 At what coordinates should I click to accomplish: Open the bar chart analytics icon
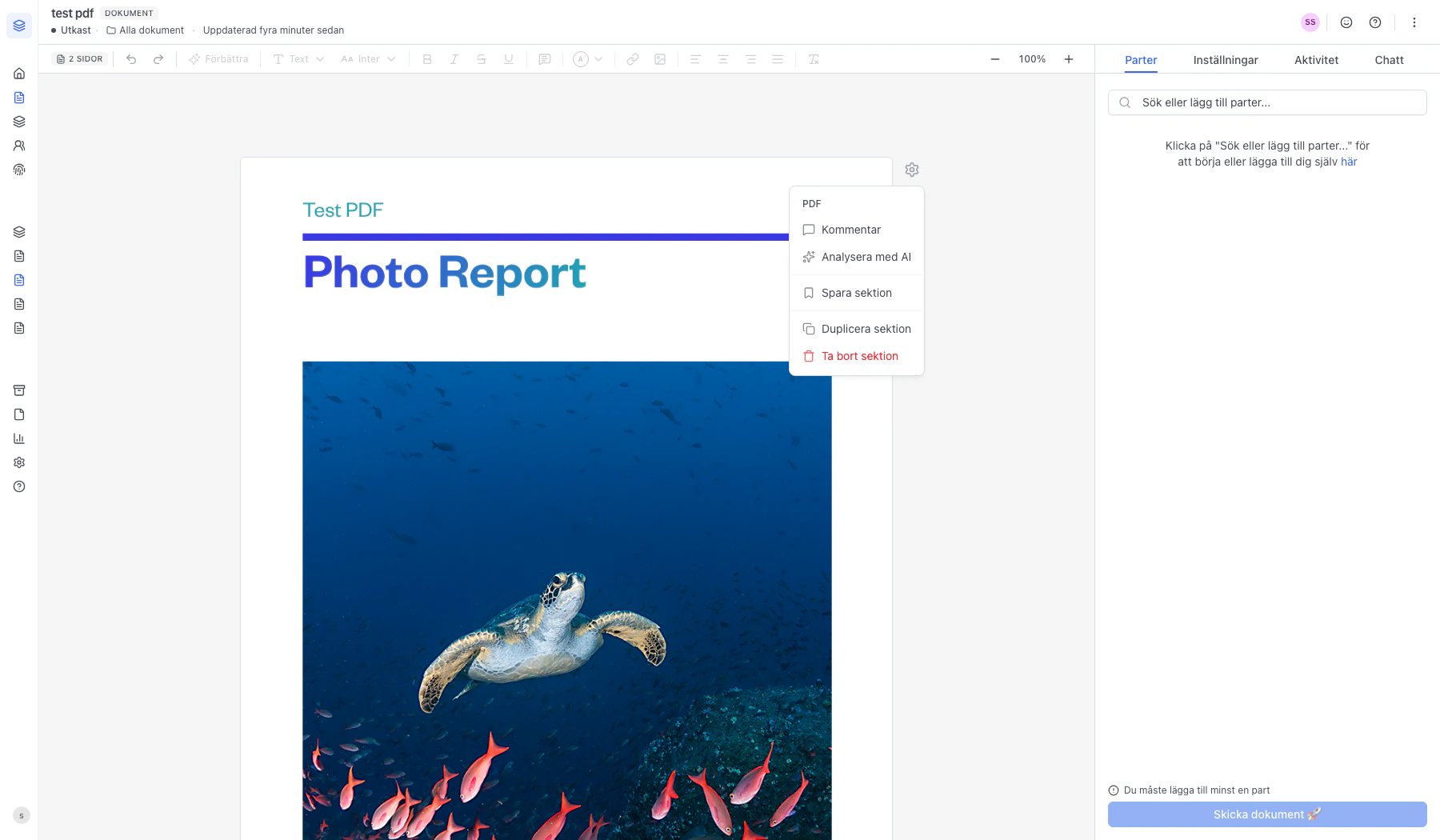(19, 438)
